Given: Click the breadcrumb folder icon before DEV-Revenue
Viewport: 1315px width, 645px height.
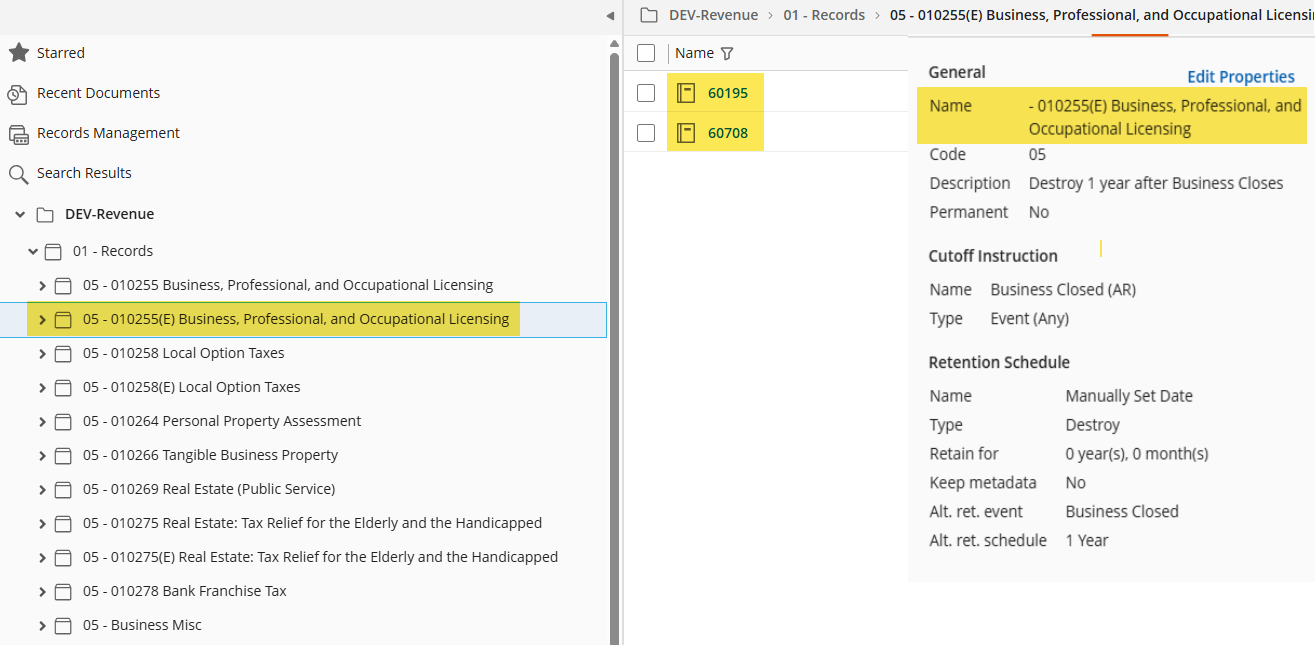Looking at the screenshot, I should coord(649,15).
